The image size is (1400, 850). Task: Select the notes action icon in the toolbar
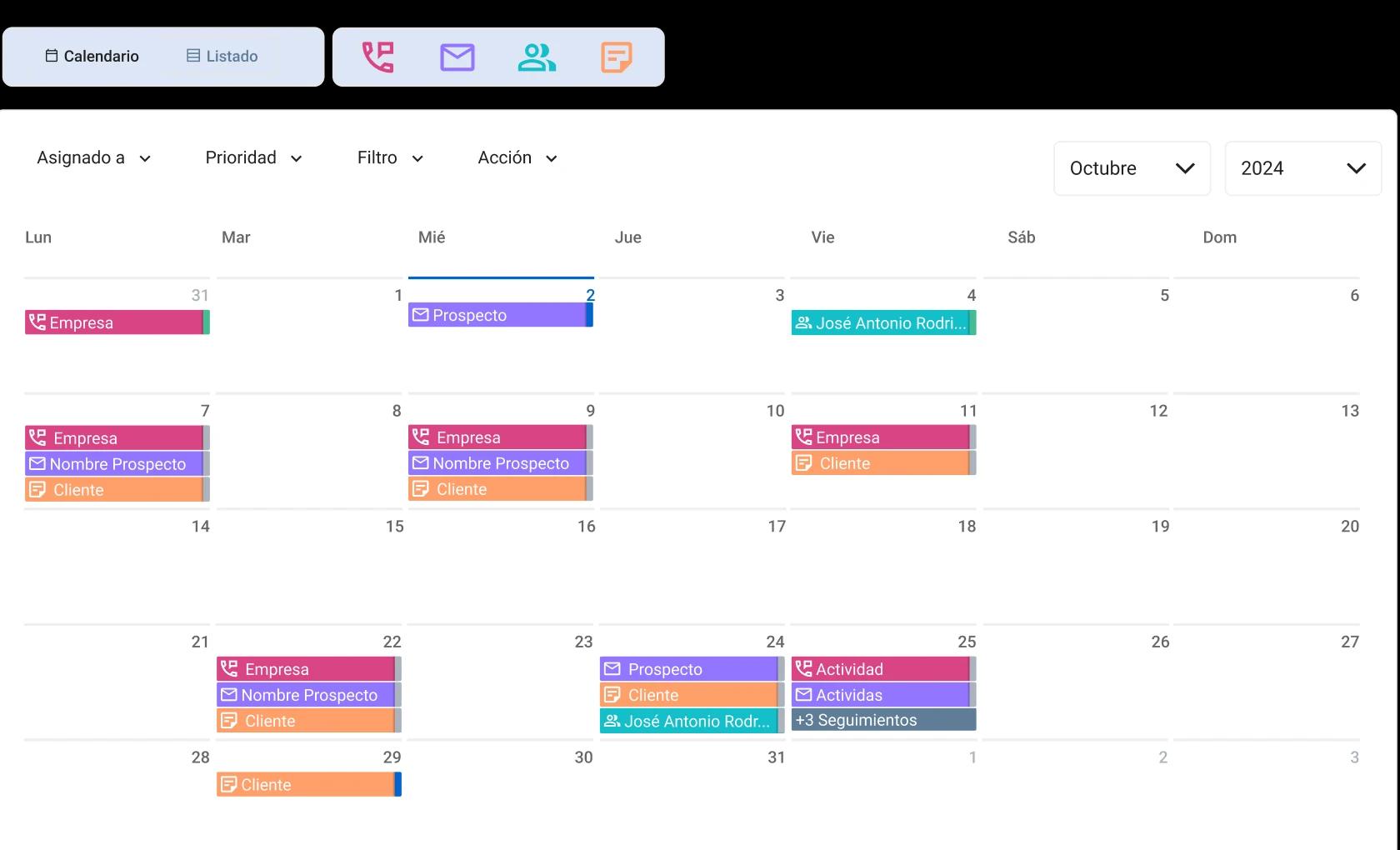click(x=617, y=56)
